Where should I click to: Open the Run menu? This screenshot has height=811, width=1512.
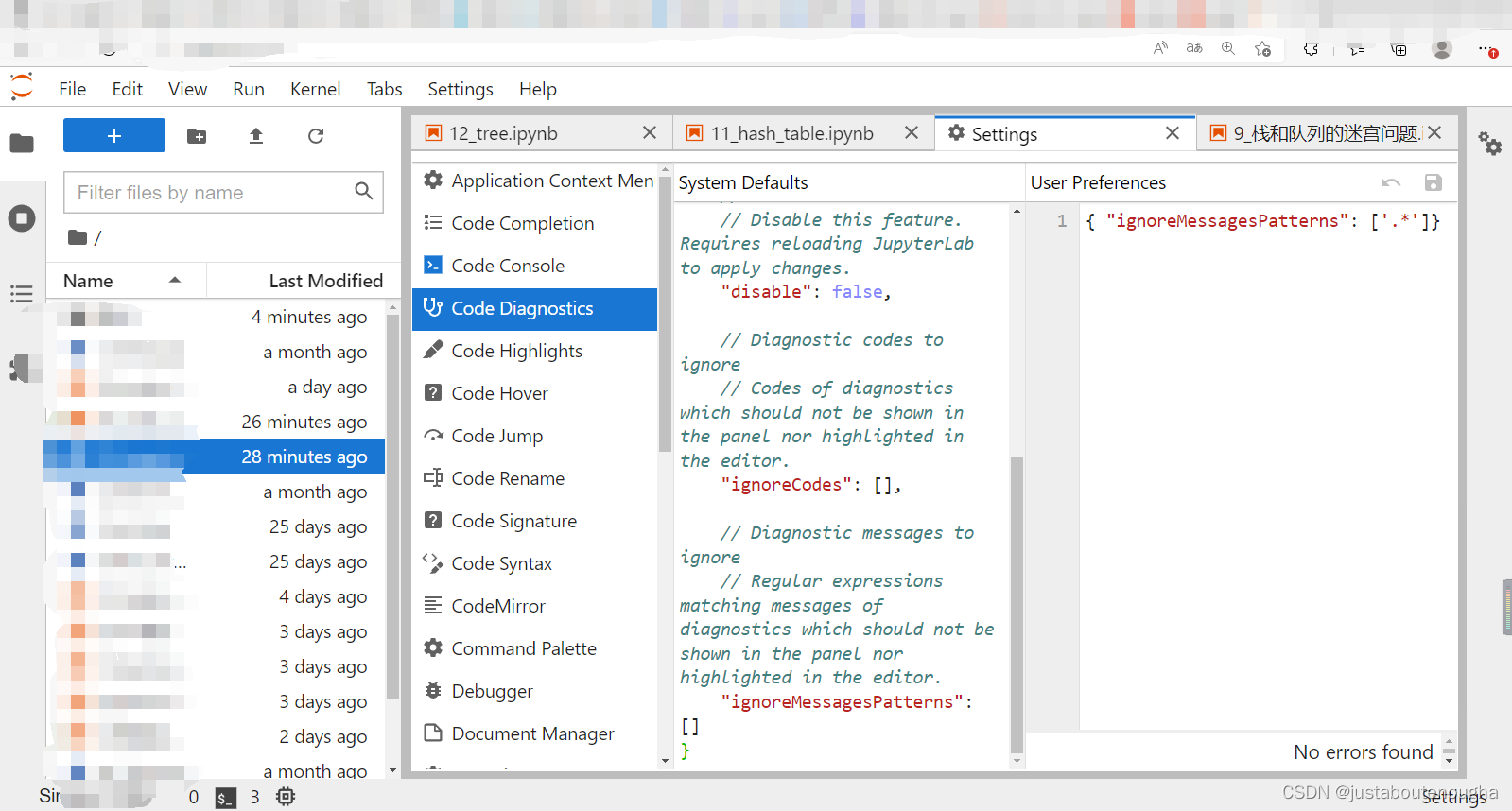click(x=249, y=89)
